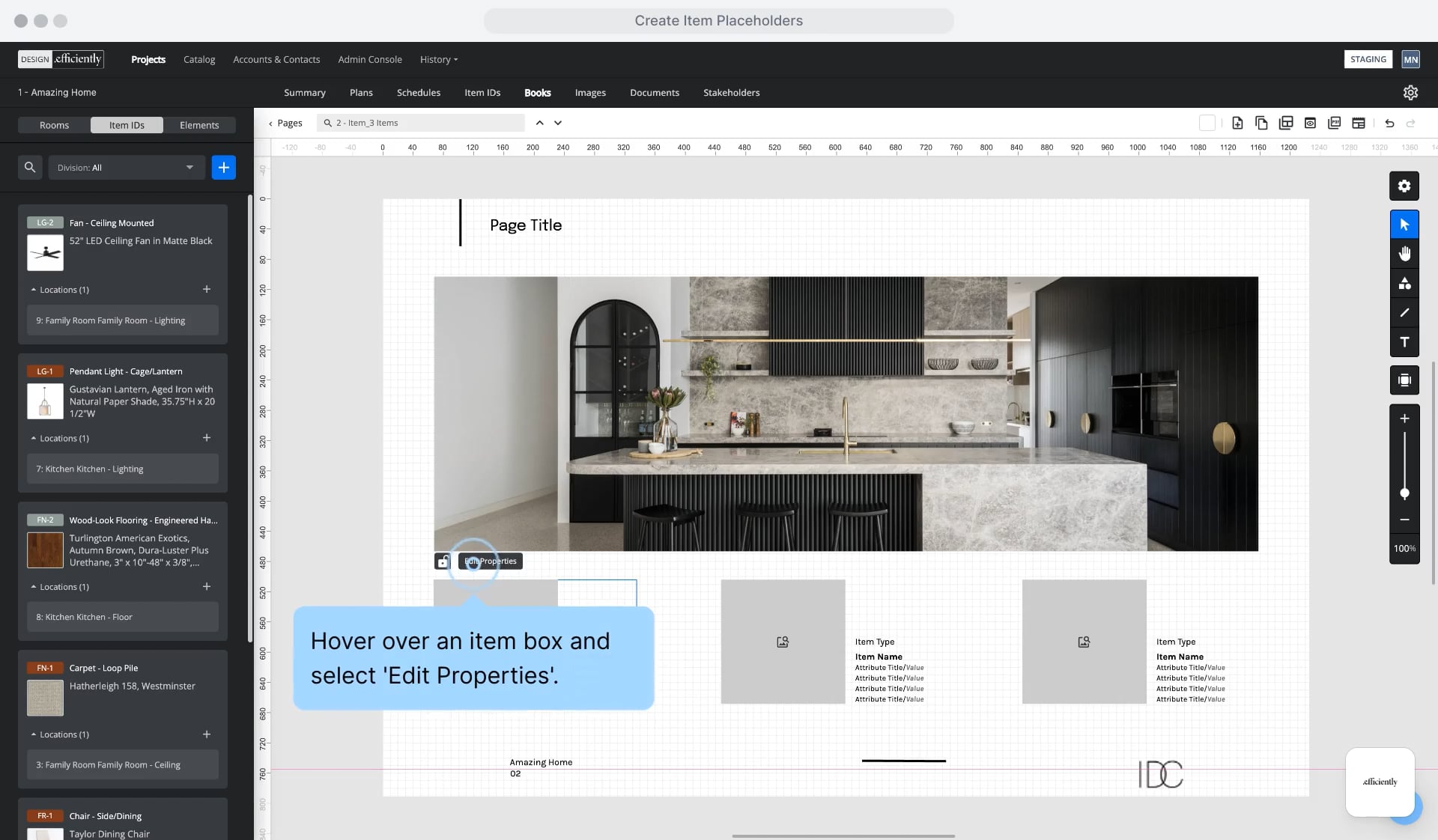Switch to the Elements tab

coord(199,125)
